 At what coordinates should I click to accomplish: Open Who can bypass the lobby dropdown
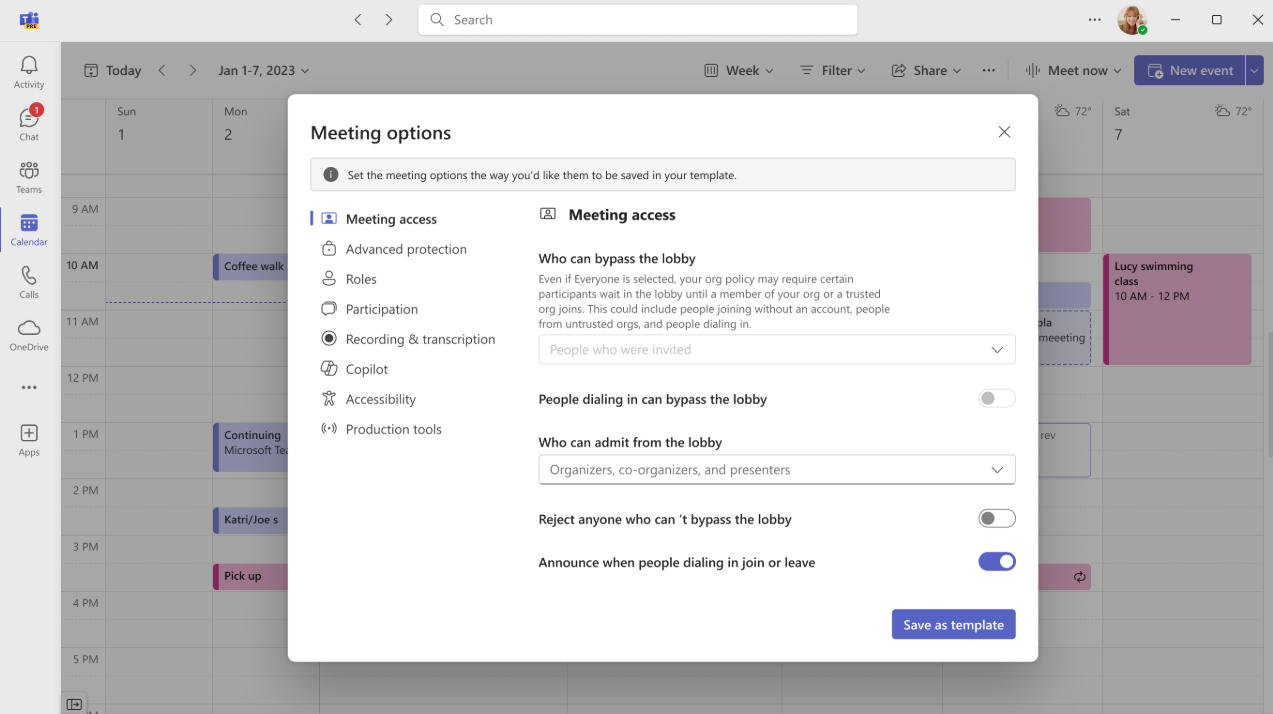(x=777, y=350)
